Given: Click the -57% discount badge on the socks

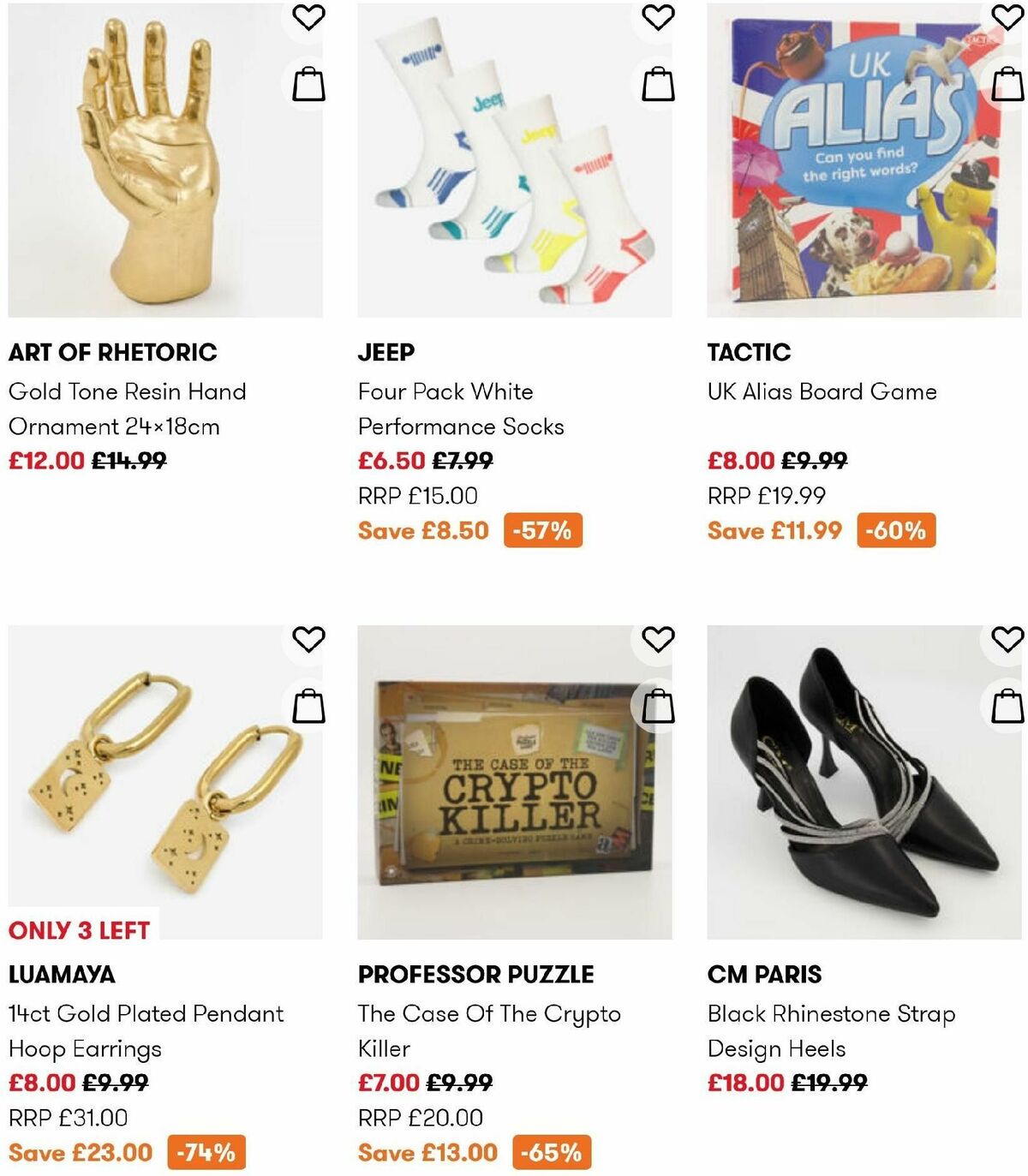Looking at the screenshot, I should [541, 531].
